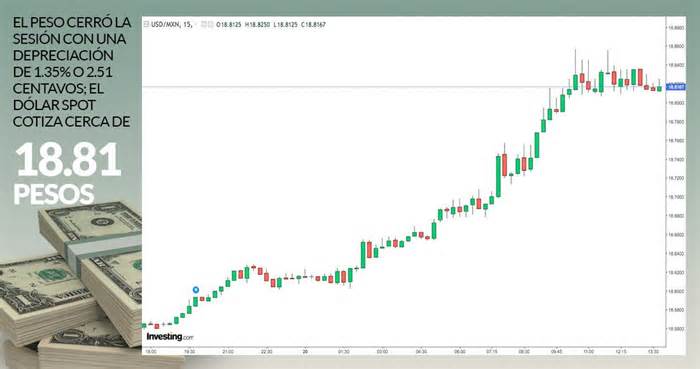Click the PESOS headline text
Viewport: 700px width, 369px height.
[x=54, y=194]
